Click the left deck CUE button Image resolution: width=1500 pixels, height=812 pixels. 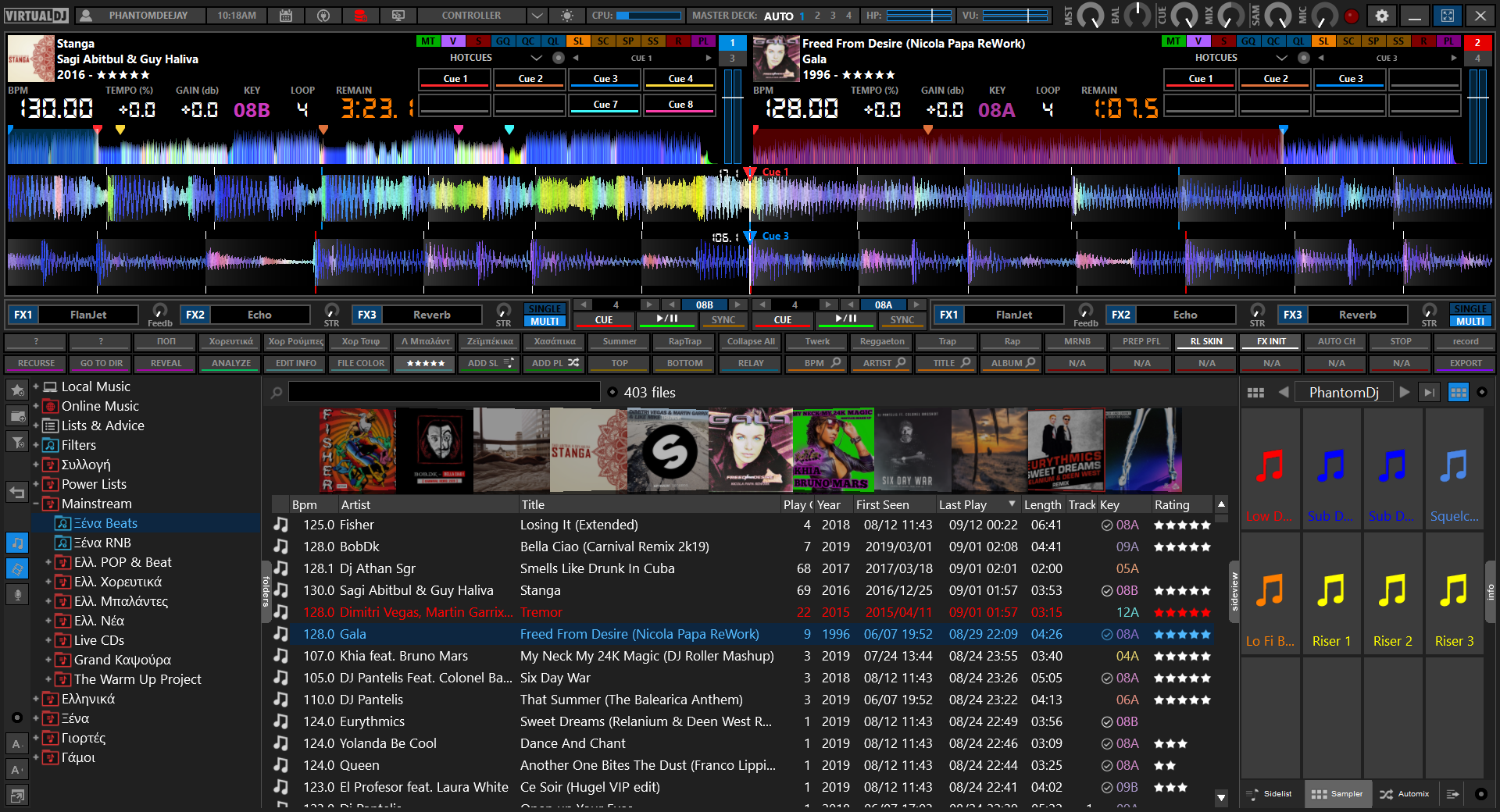(x=604, y=320)
